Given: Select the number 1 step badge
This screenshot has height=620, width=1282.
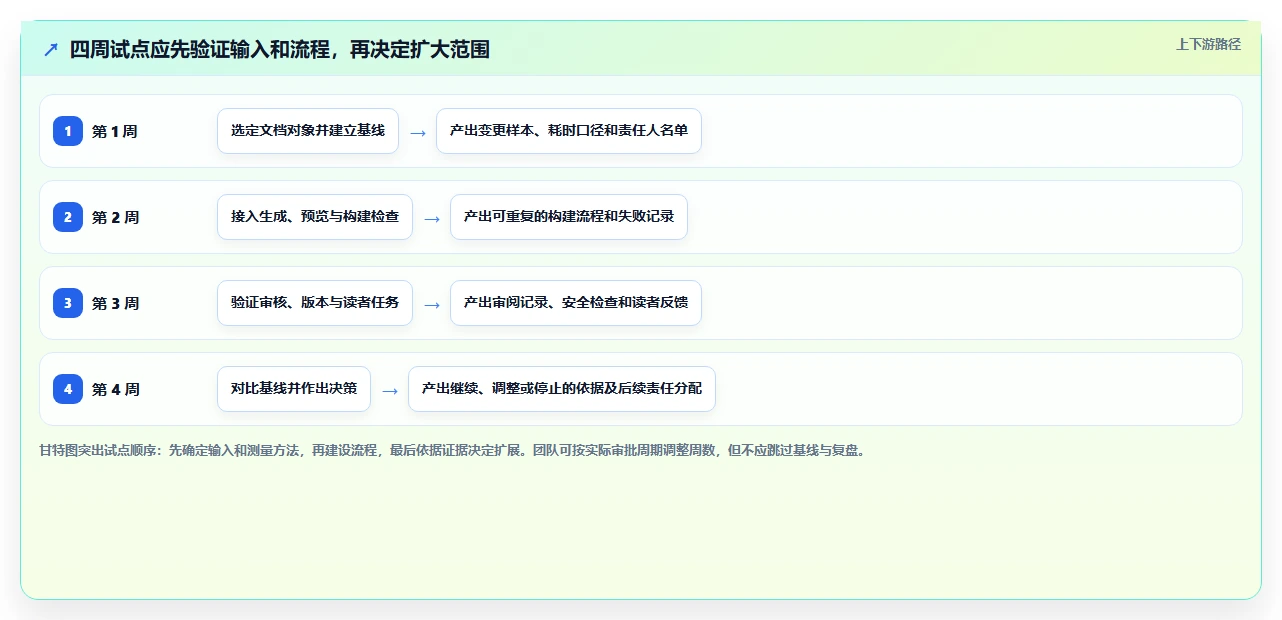Looking at the screenshot, I should pos(68,131).
